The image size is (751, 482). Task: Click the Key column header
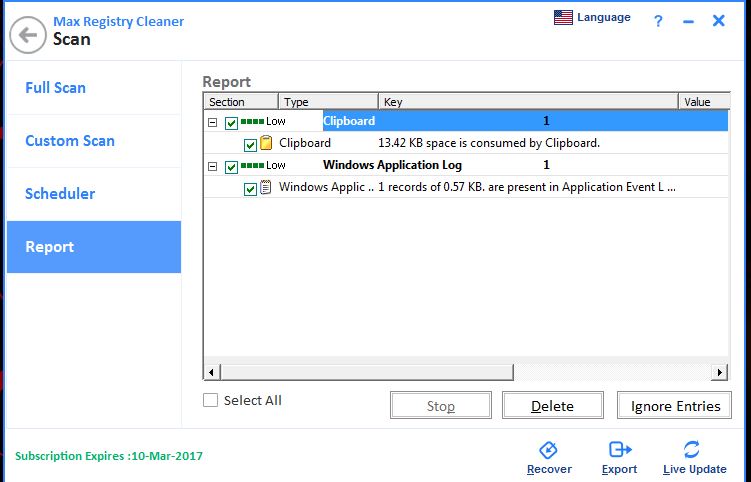click(x=528, y=102)
